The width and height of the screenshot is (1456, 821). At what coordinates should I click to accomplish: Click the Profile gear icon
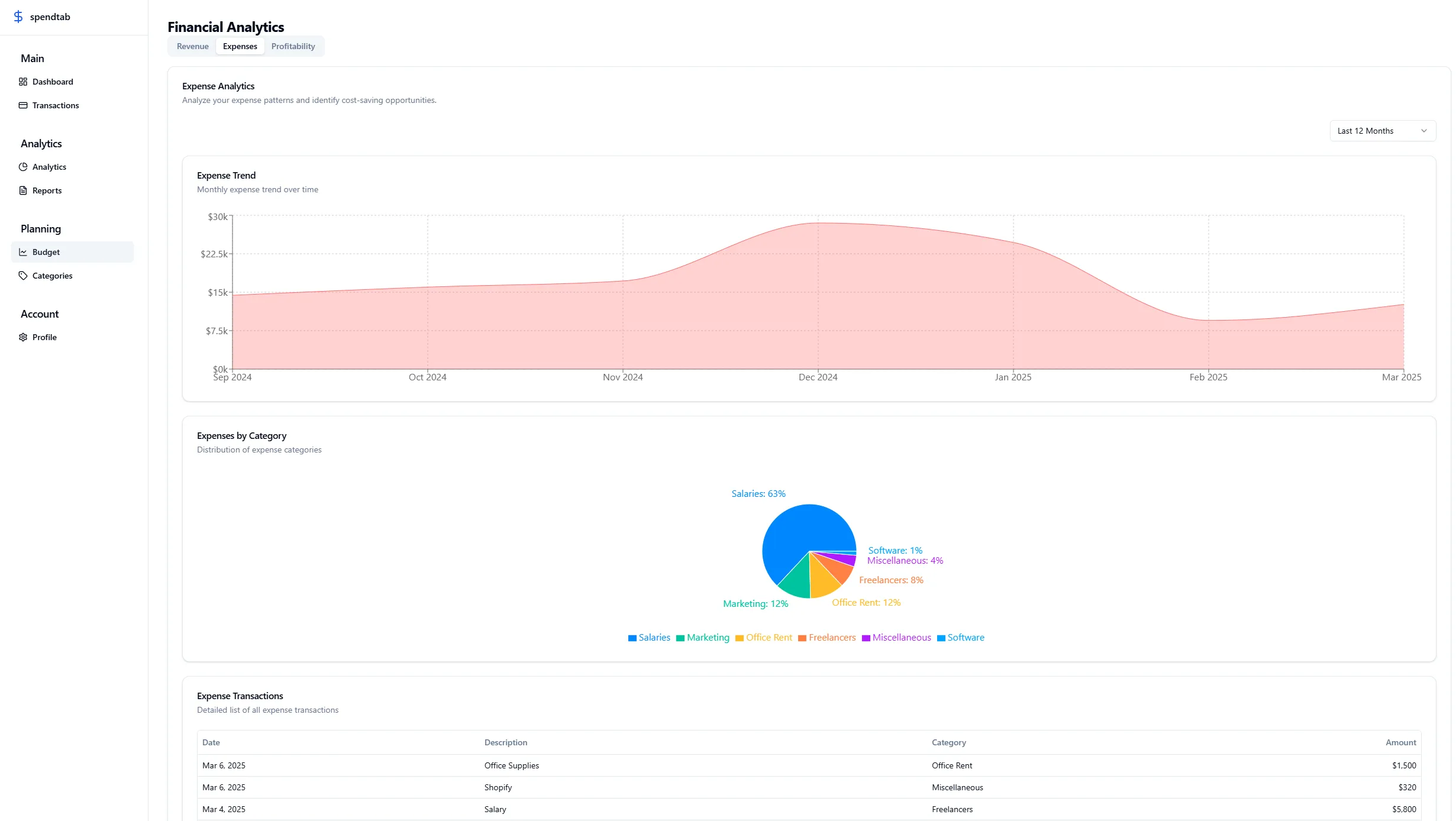click(23, 337)
